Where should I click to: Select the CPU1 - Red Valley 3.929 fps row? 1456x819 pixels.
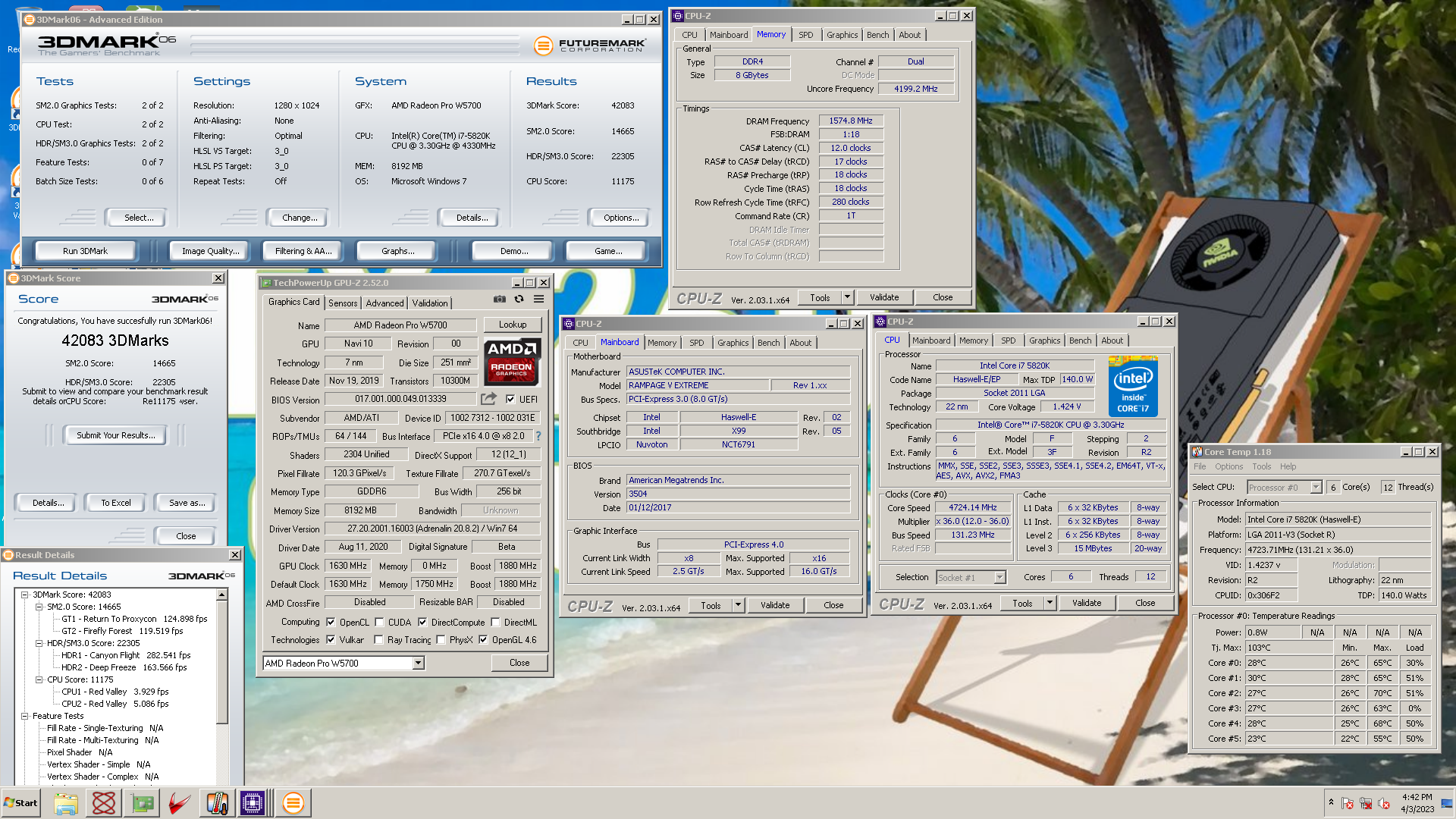point(115,692)
